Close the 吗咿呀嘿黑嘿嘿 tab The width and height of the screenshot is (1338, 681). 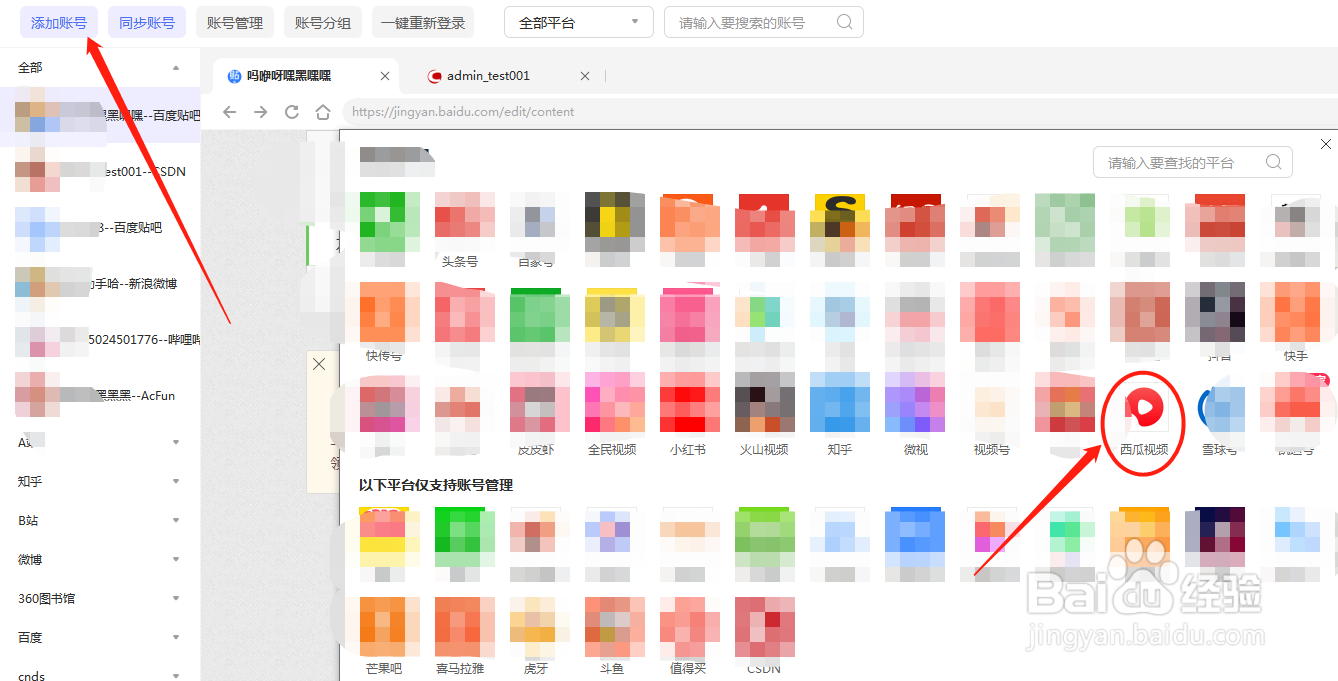coord(385,76)
